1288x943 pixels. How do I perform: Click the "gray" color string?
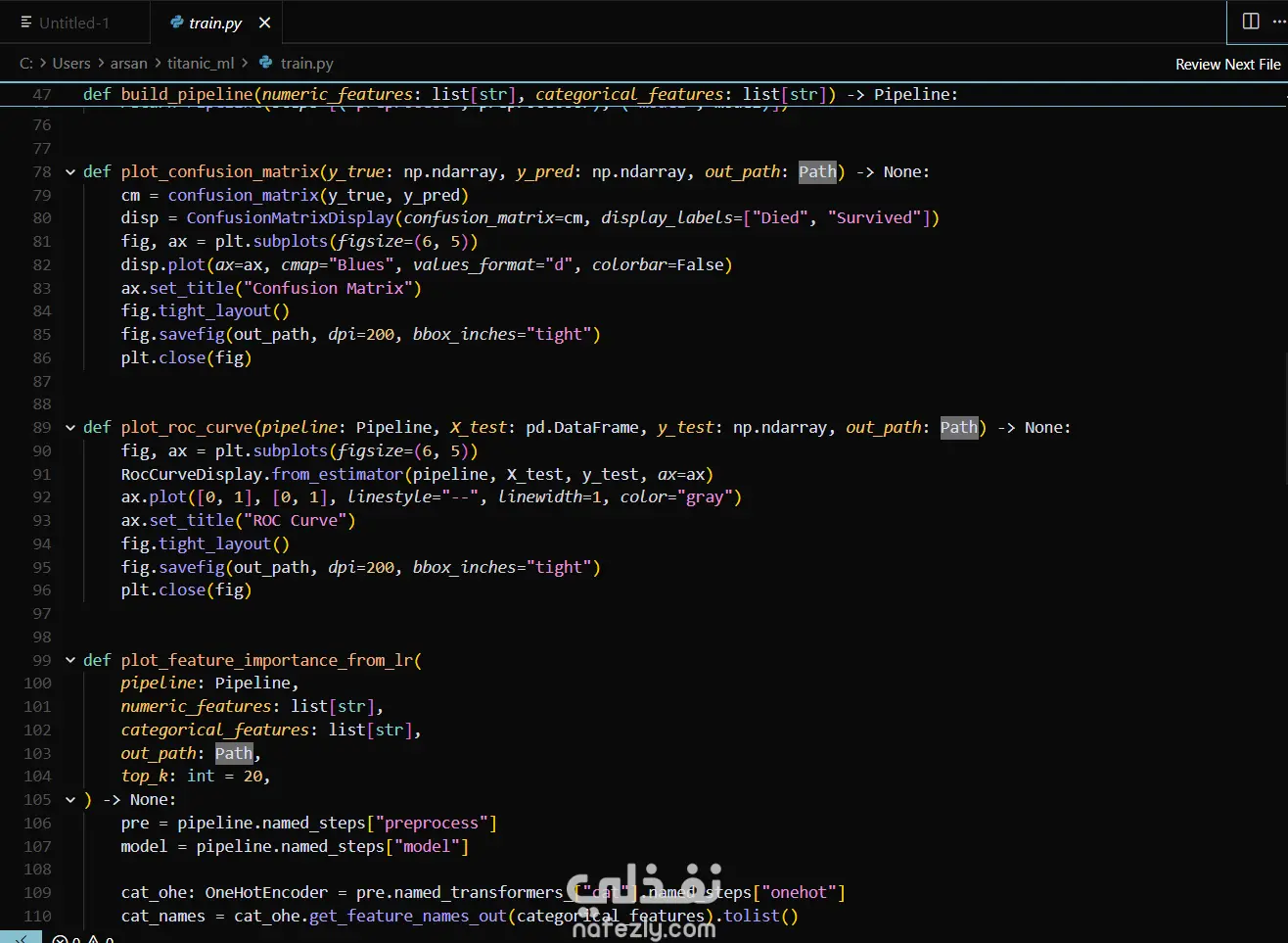705,497
